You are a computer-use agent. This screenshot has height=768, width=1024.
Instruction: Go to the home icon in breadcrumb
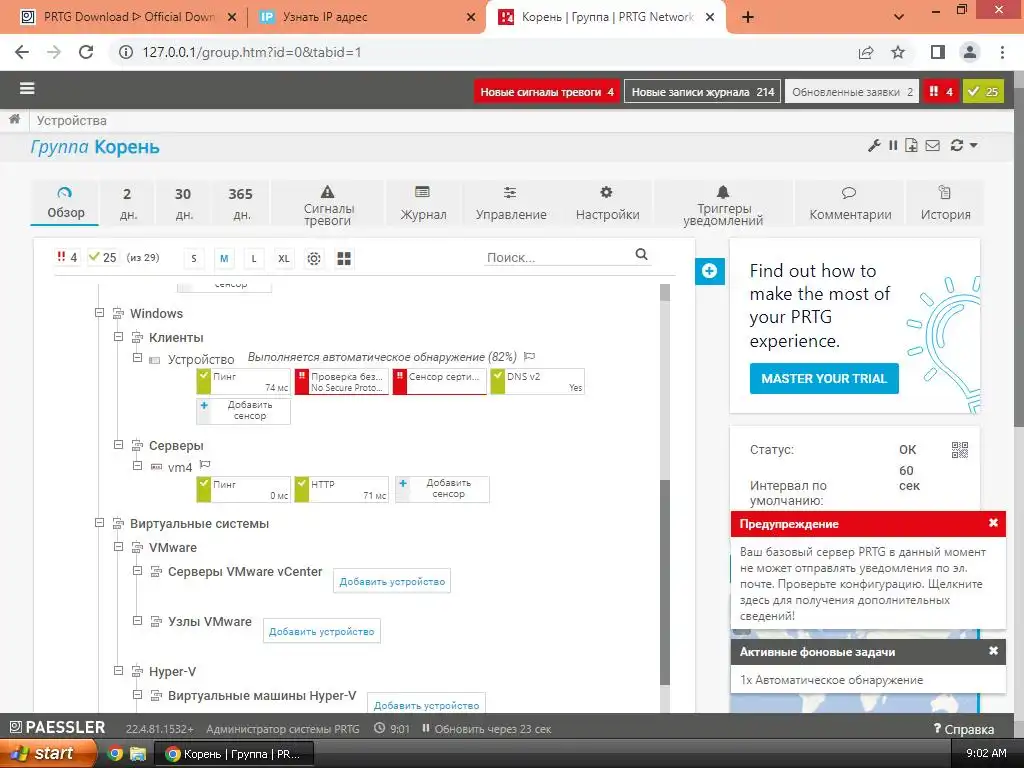[x=14, y=120]
